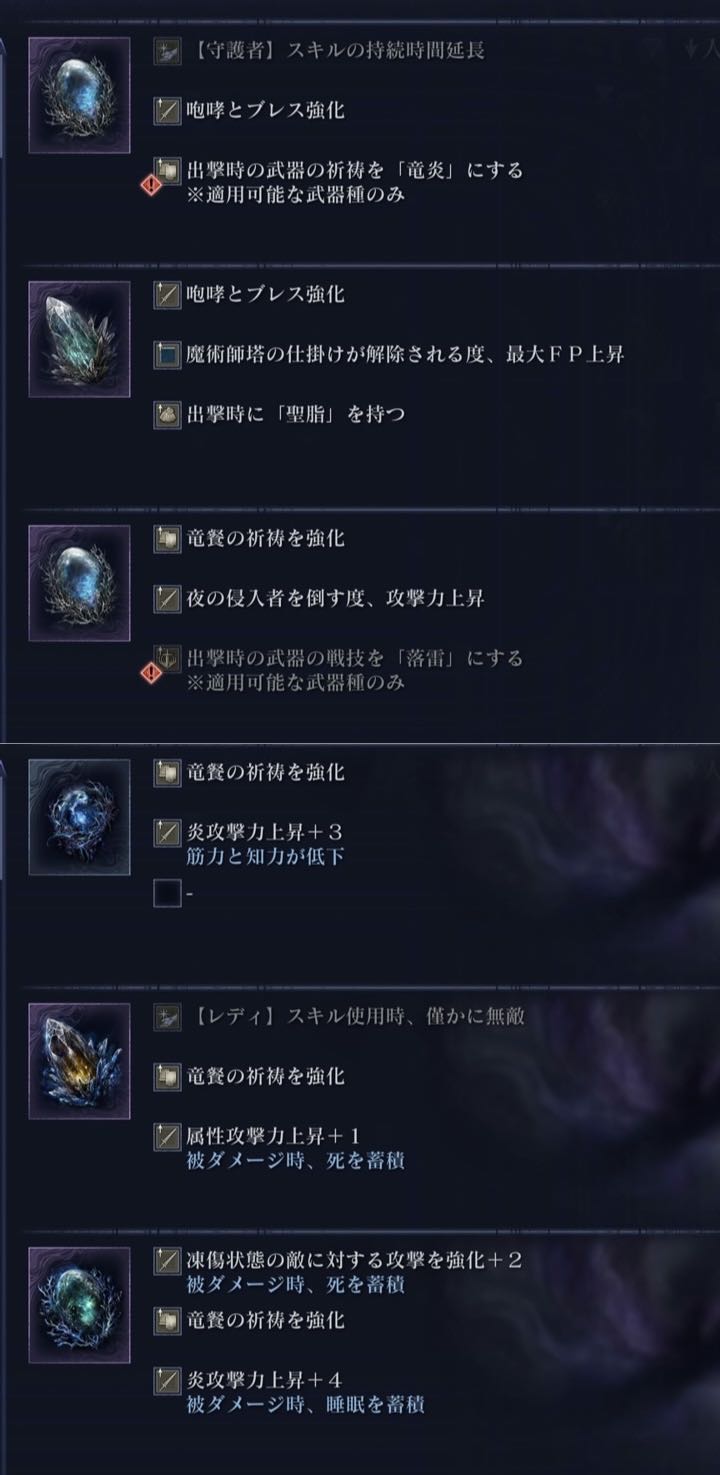Select the amber crystal relic for レディ

point(79,1061)
